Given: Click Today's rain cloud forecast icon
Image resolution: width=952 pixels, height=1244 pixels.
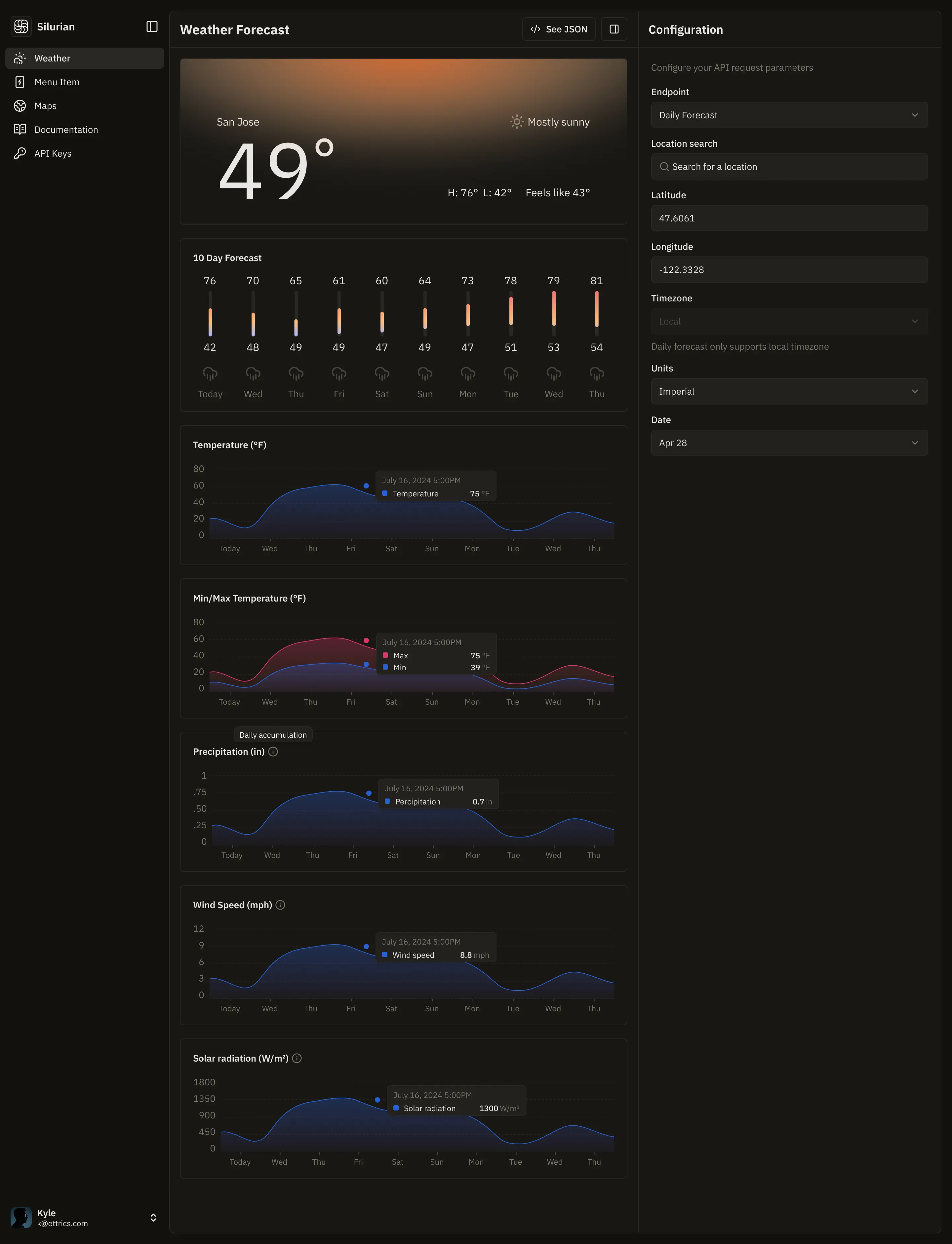Looking at the screenshot, I should pyautogui.click(x=210, y=374).
